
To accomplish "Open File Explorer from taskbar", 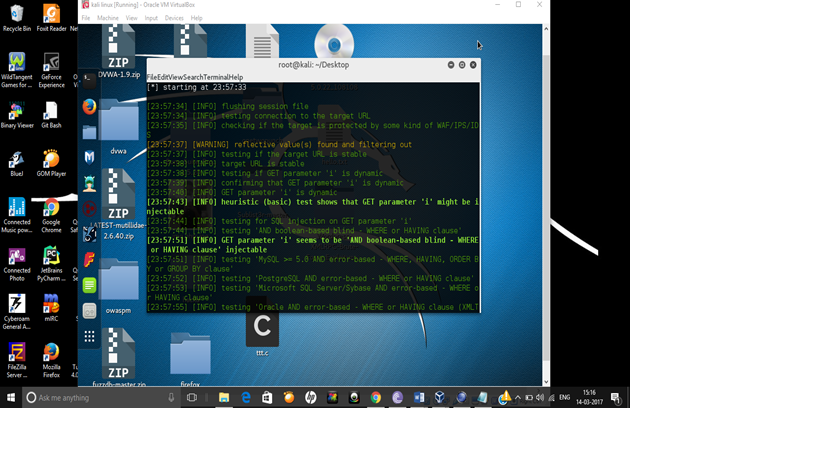I will (x=224, y=397).
